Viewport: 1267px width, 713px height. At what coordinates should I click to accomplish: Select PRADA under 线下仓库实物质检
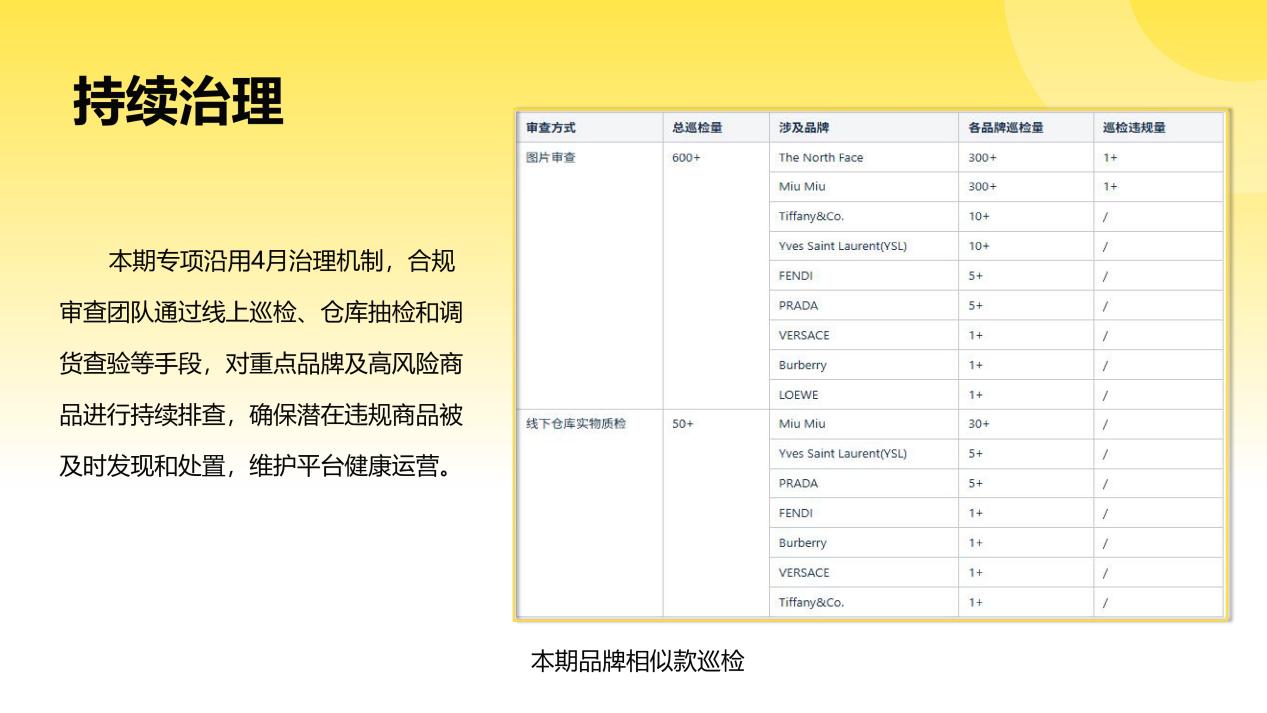click(798, 483)
